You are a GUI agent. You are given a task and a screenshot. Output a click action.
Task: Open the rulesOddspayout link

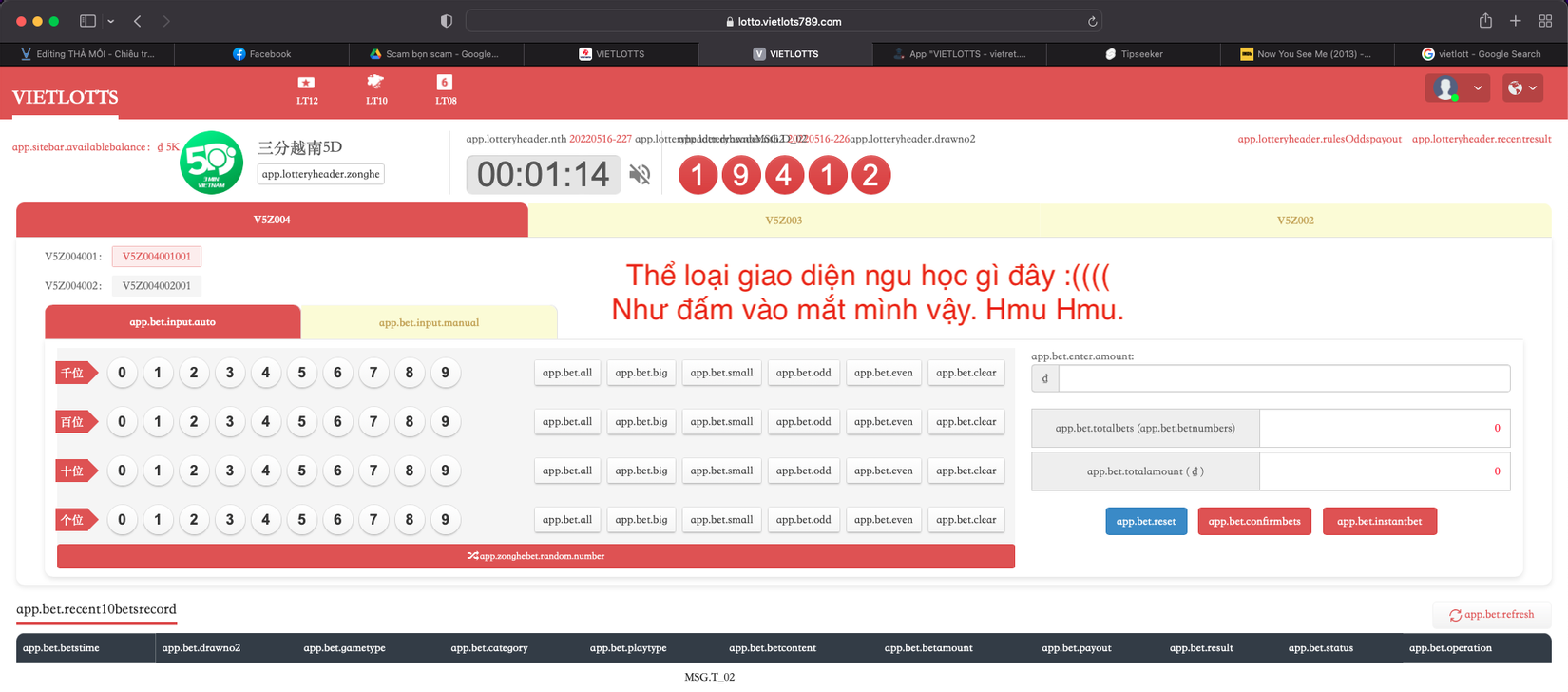coord(1320,139)
